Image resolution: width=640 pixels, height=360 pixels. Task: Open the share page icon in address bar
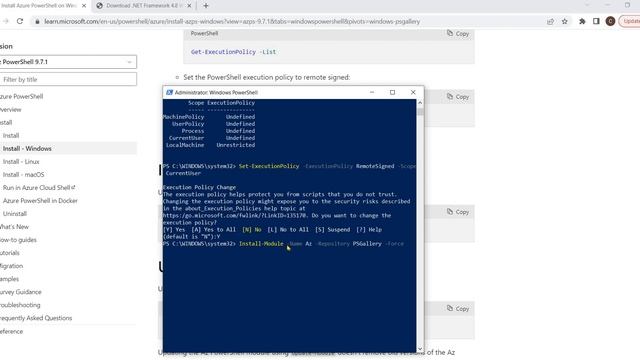(550, 21)
